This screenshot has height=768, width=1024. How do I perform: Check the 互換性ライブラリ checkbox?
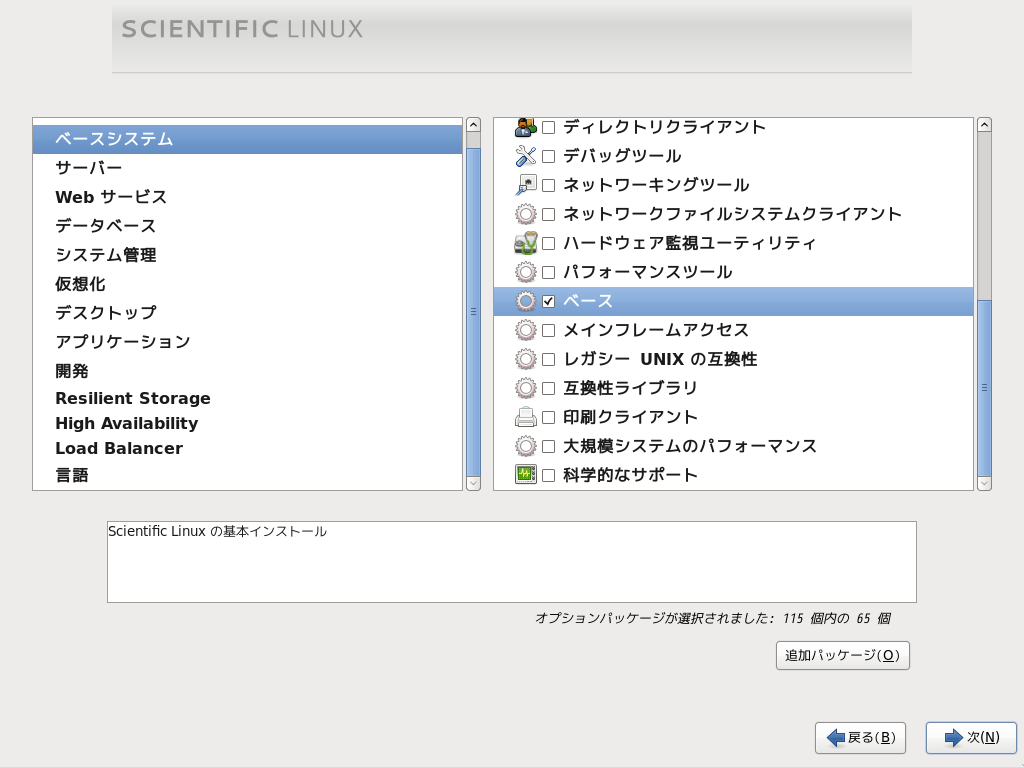(x=549, y=389)
